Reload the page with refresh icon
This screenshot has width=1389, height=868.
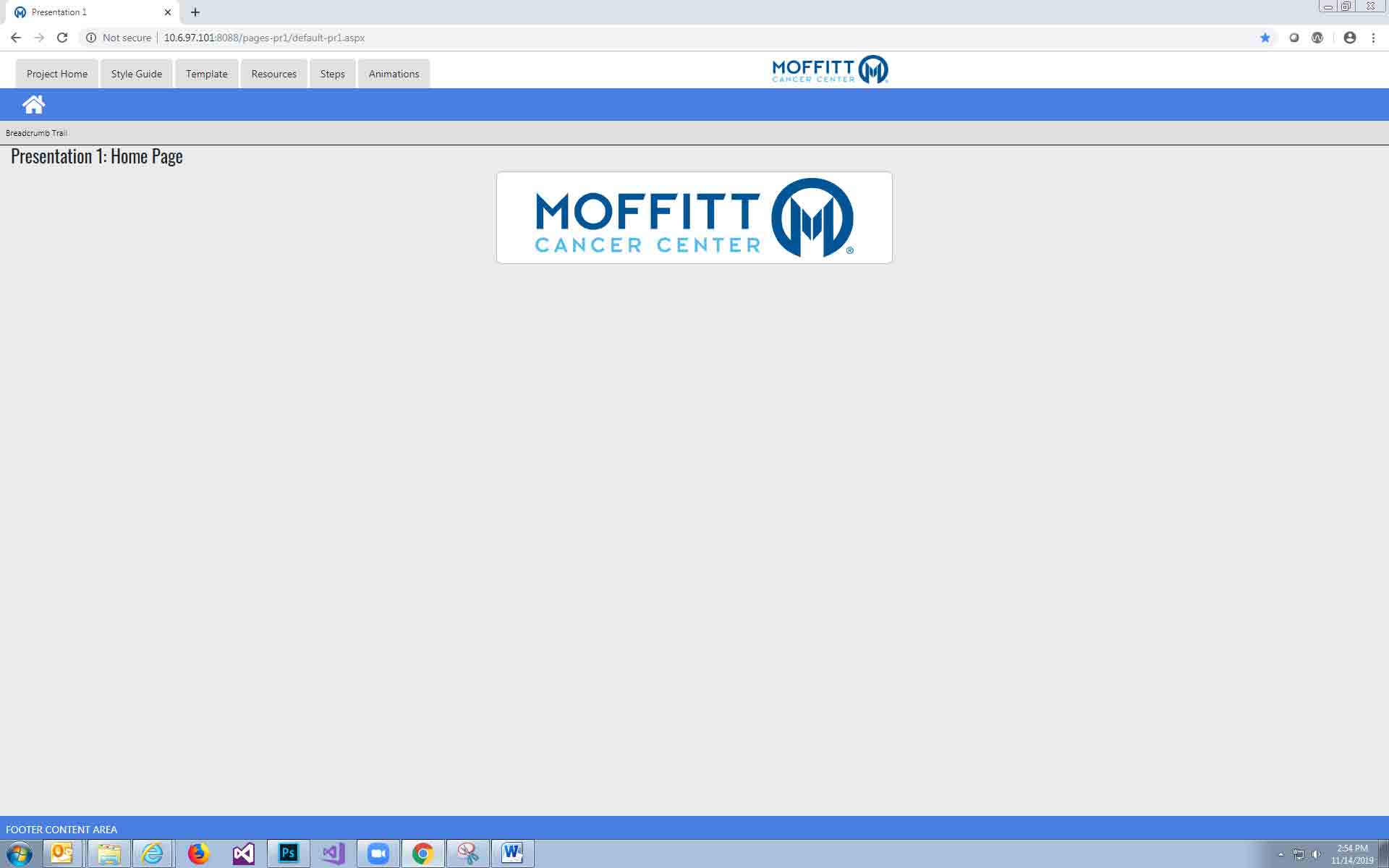pyautogui.click(x=62, y=38)
